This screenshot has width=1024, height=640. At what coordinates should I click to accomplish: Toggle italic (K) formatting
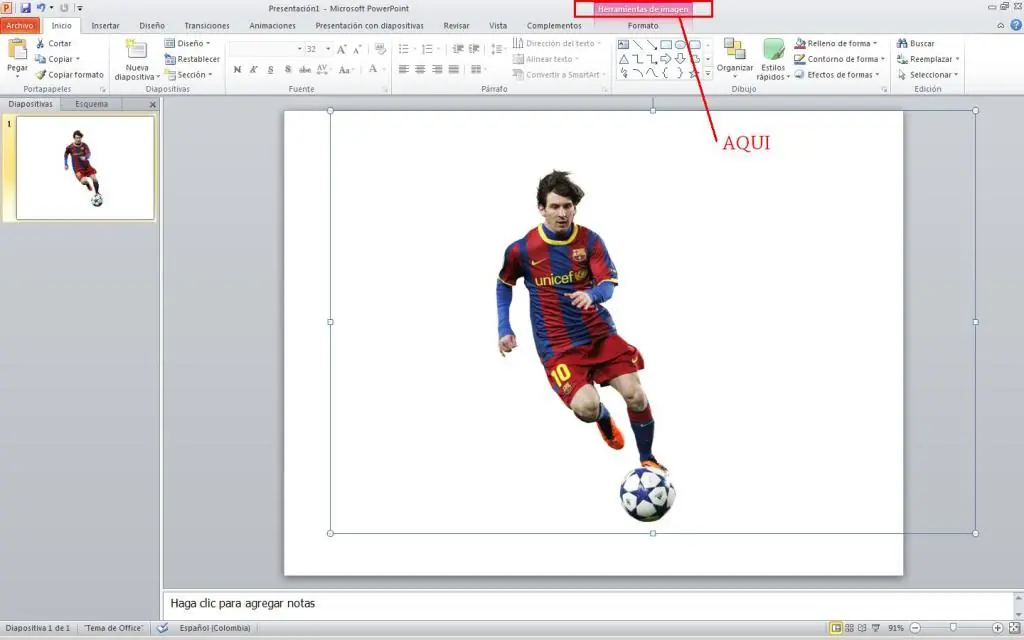pos(254,69)
